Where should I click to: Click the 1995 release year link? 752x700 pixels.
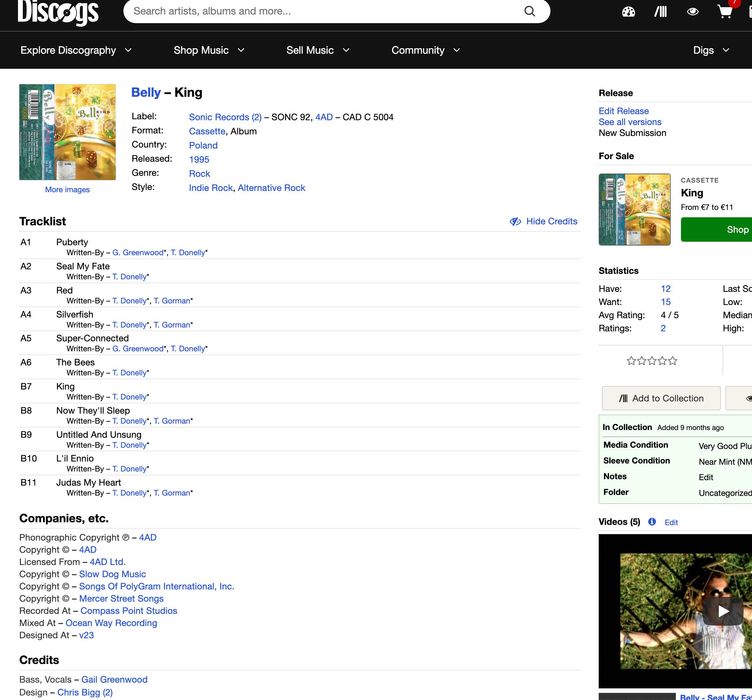(199, 159)
